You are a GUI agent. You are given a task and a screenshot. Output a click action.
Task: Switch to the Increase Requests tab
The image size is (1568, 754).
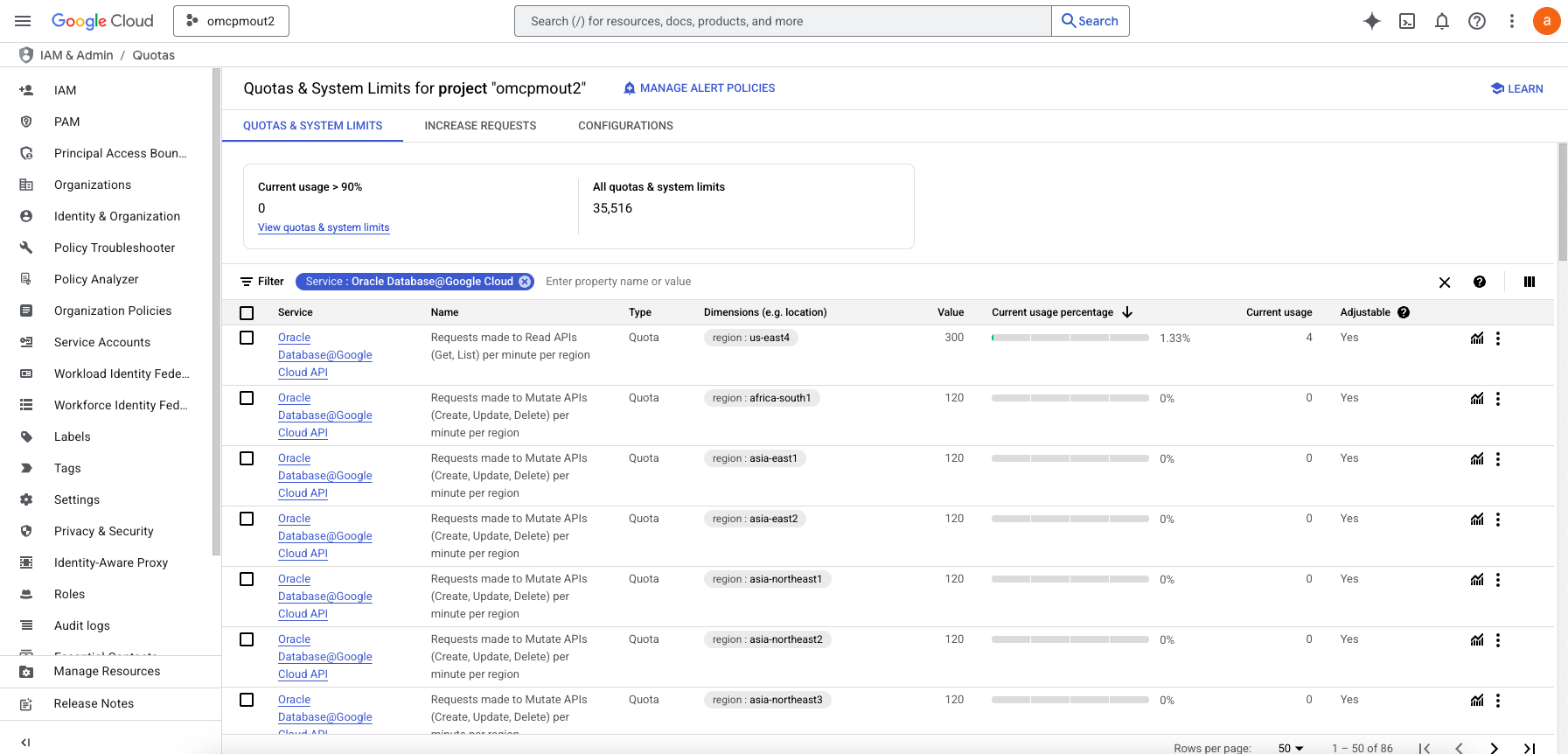click(480, 126)
